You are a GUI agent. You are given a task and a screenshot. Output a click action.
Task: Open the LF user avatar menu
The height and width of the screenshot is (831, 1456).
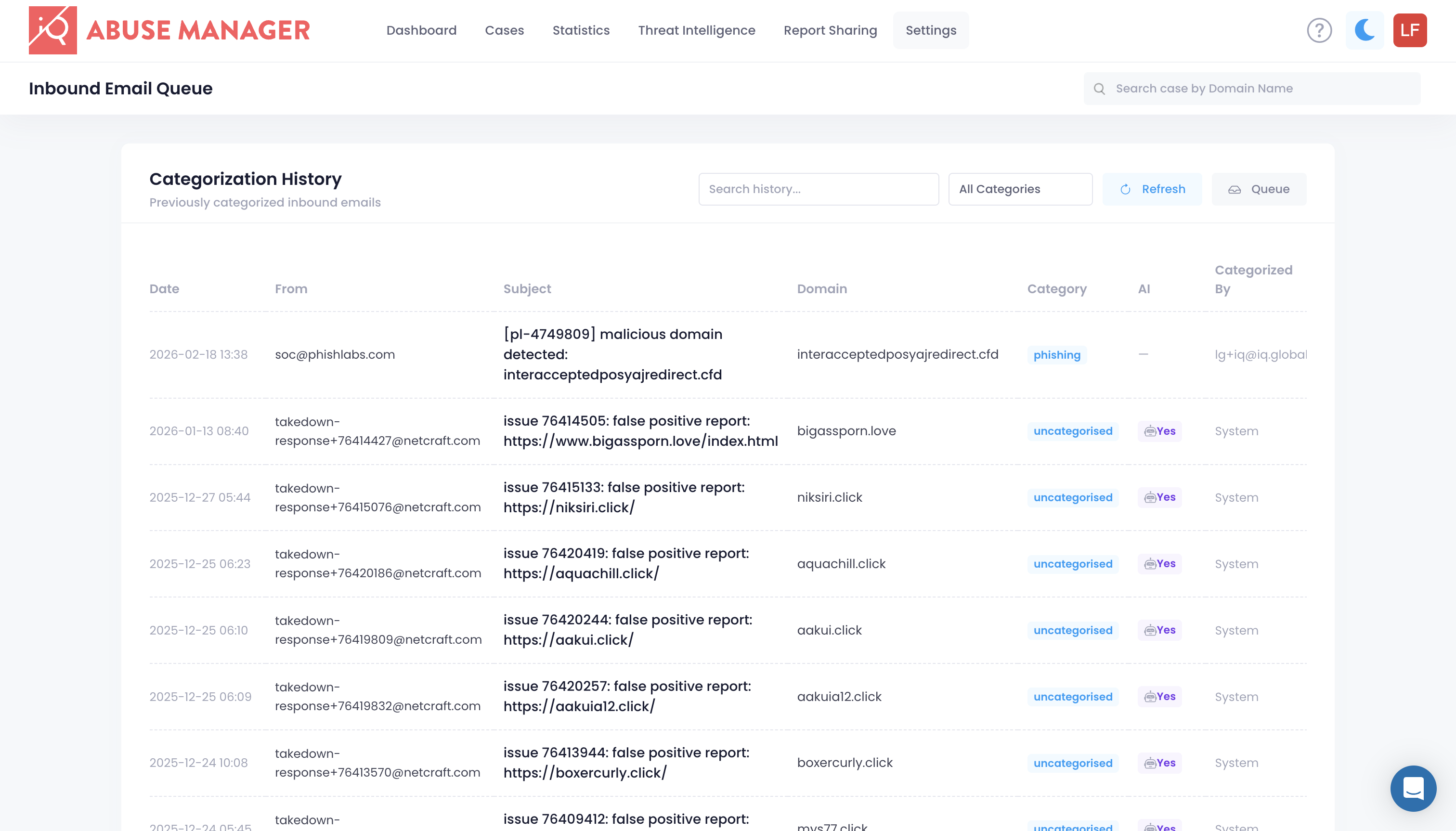(1409, 30)
